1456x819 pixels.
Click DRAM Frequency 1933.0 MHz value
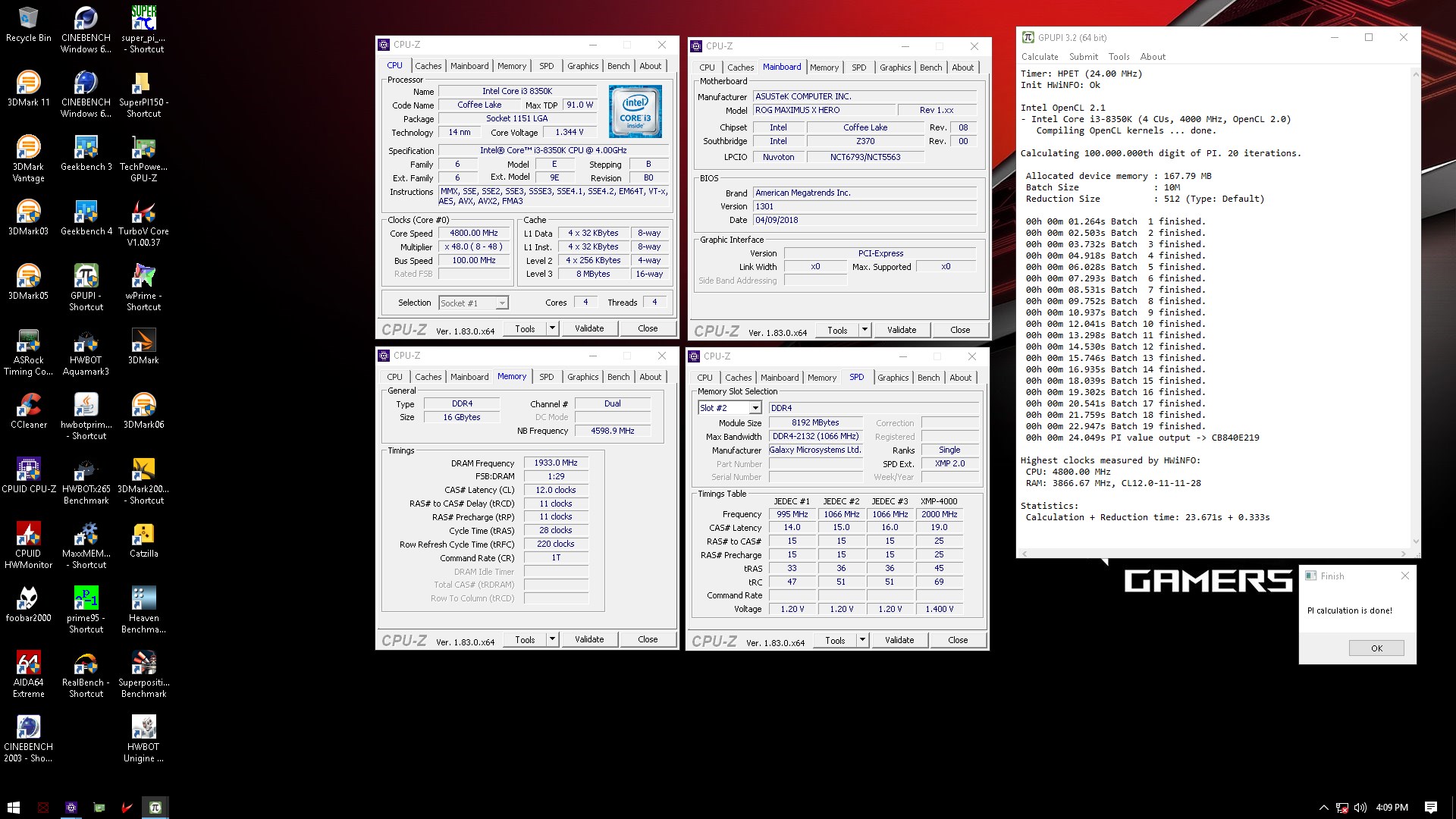tap(556, 463)
